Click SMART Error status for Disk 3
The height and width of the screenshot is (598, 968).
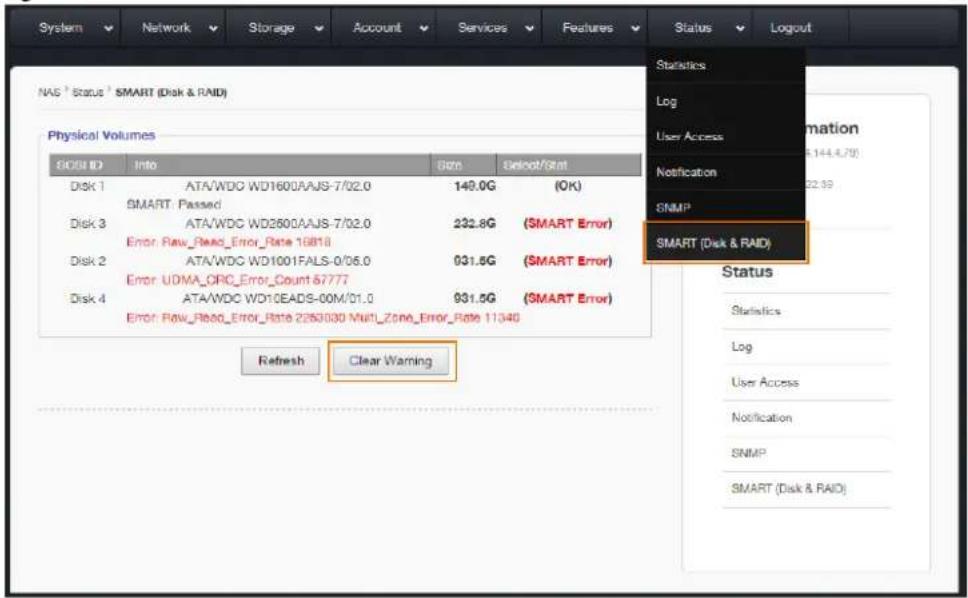[x=568, y=223]
